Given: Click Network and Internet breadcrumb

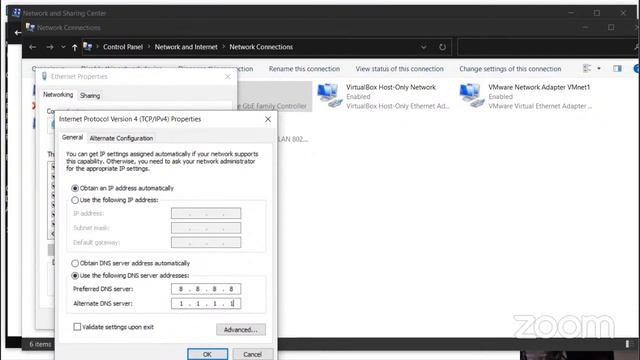Looking at the screenshot, I should point(186,47).
